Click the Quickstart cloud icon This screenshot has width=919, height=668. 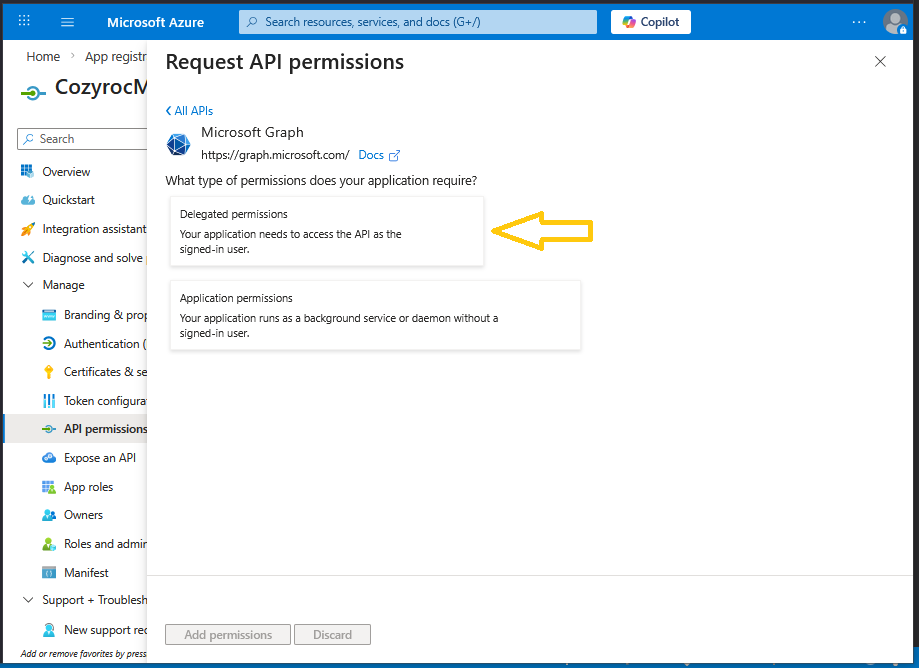(27, 200)
